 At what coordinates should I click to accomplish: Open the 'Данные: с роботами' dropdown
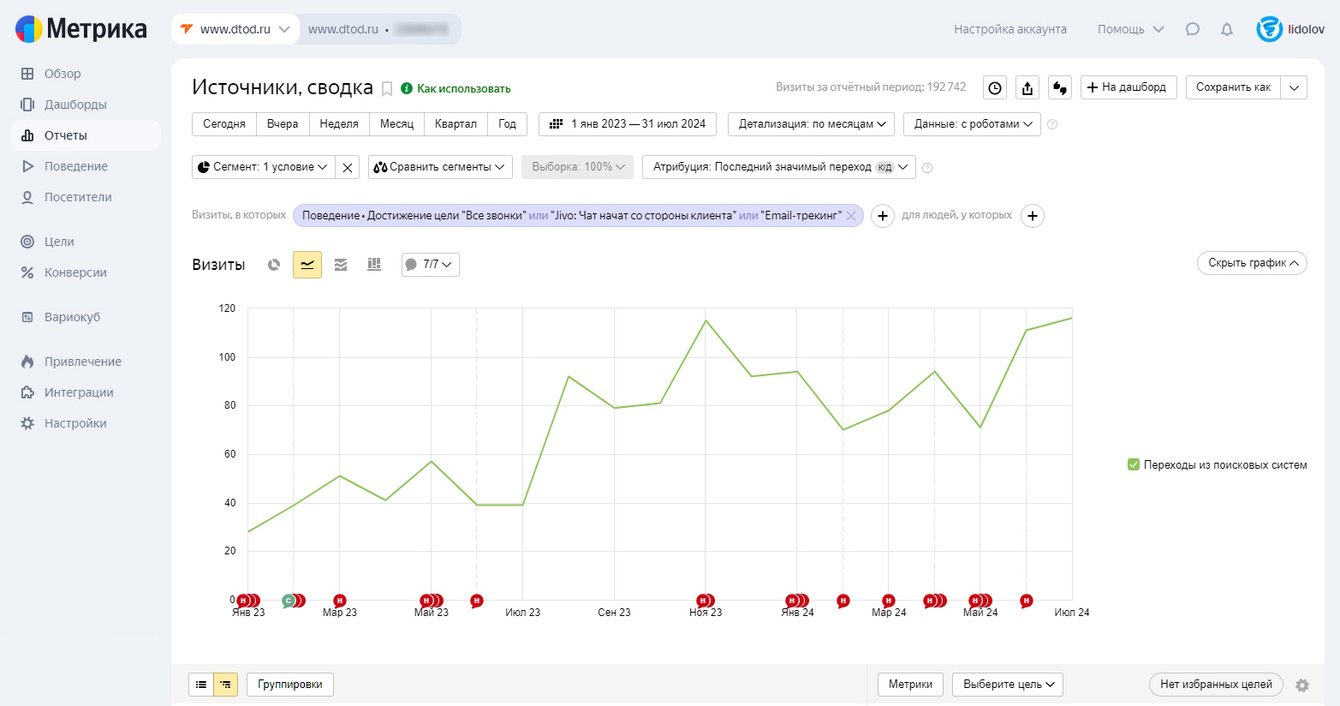pyautogui.click(x=971, y=124)
